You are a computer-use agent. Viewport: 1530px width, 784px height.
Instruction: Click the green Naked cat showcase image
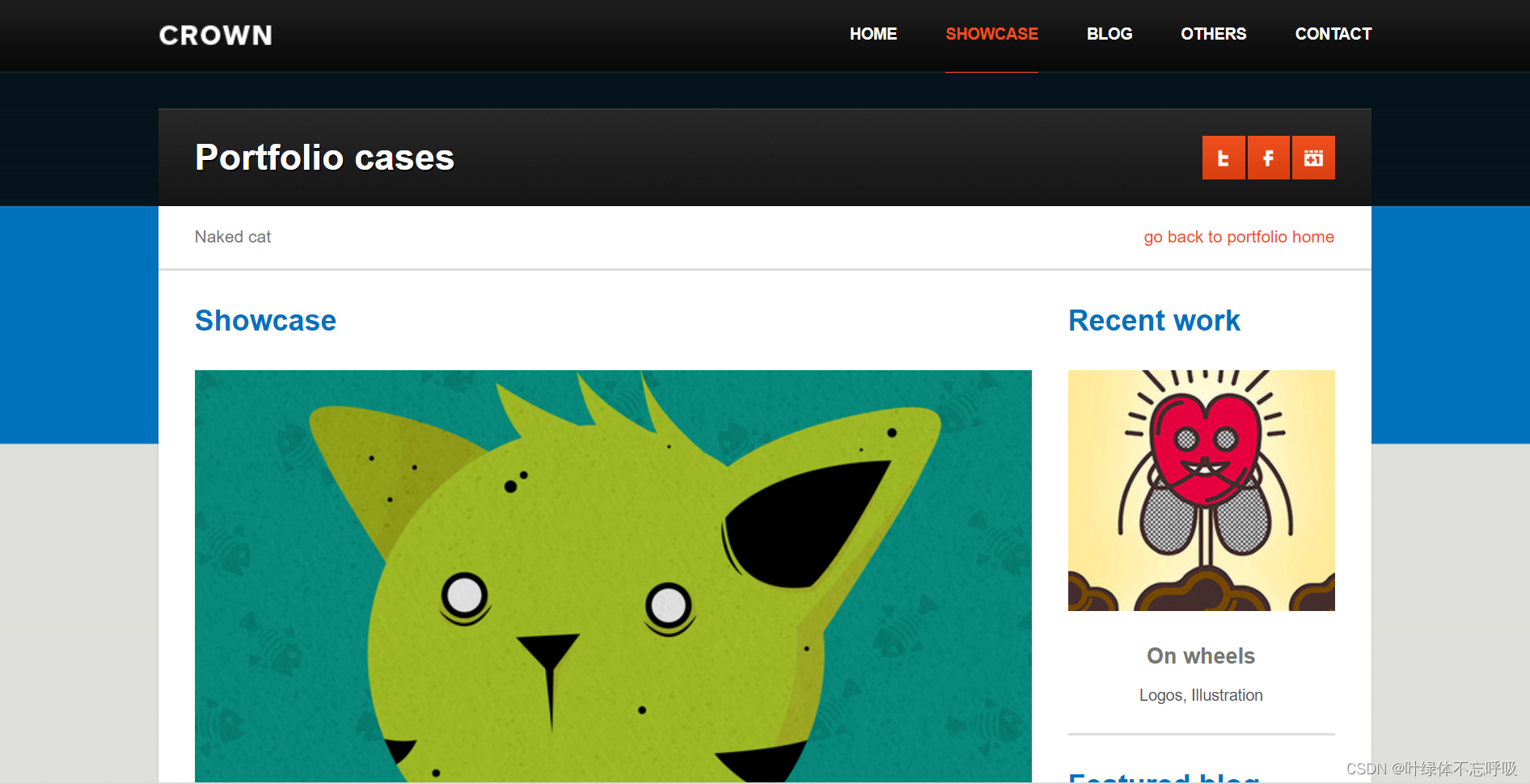(x=613, y=575)
